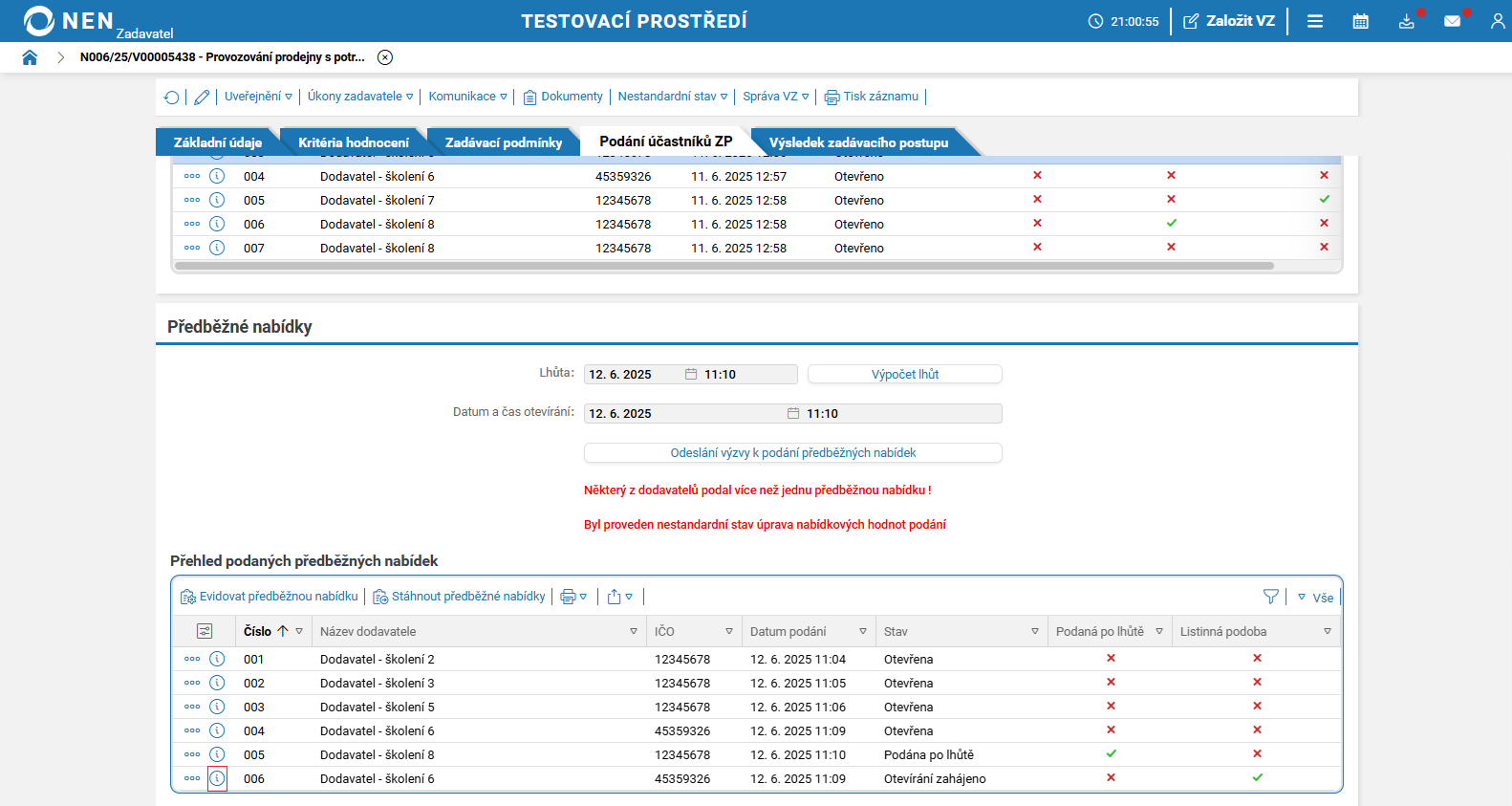This screenshot has height=806, width=1512.
Task: Open Uveřejnění dropdown menu
Action: click(258, 97)
